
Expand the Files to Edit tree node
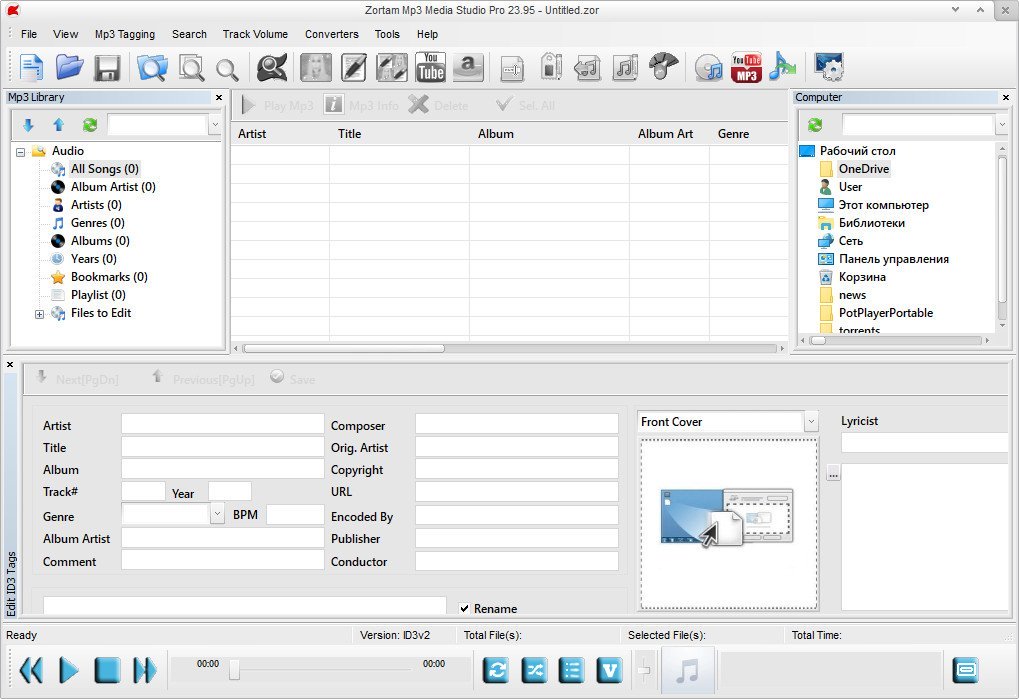(x=38, y=313)
